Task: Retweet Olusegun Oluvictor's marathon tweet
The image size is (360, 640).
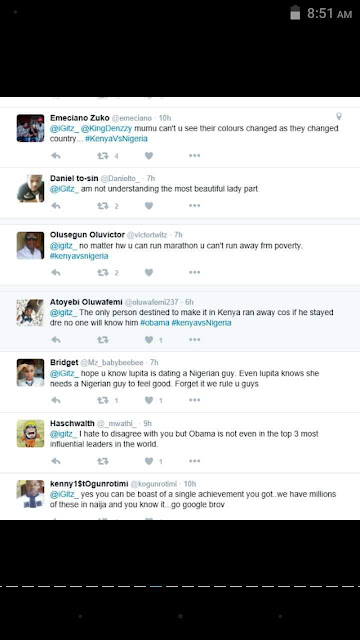Action: click(x=103, y=273)
